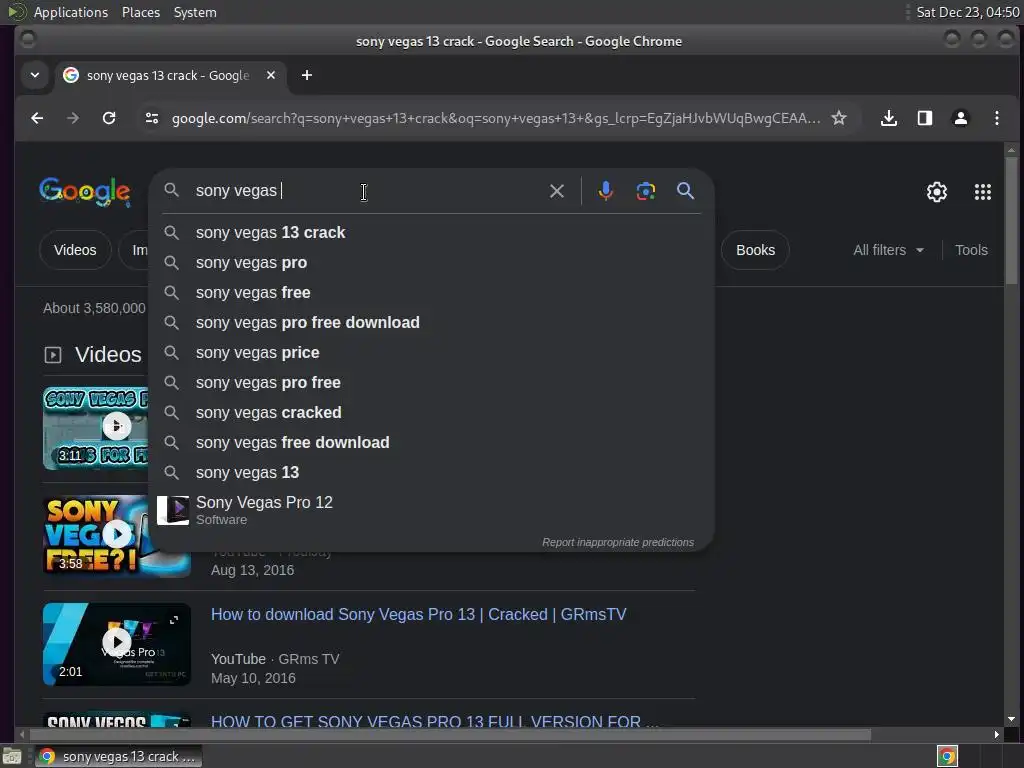Open the tab search dropdown chevron
This screenshot has width=1024, height=768.
[x=35, y=75]
